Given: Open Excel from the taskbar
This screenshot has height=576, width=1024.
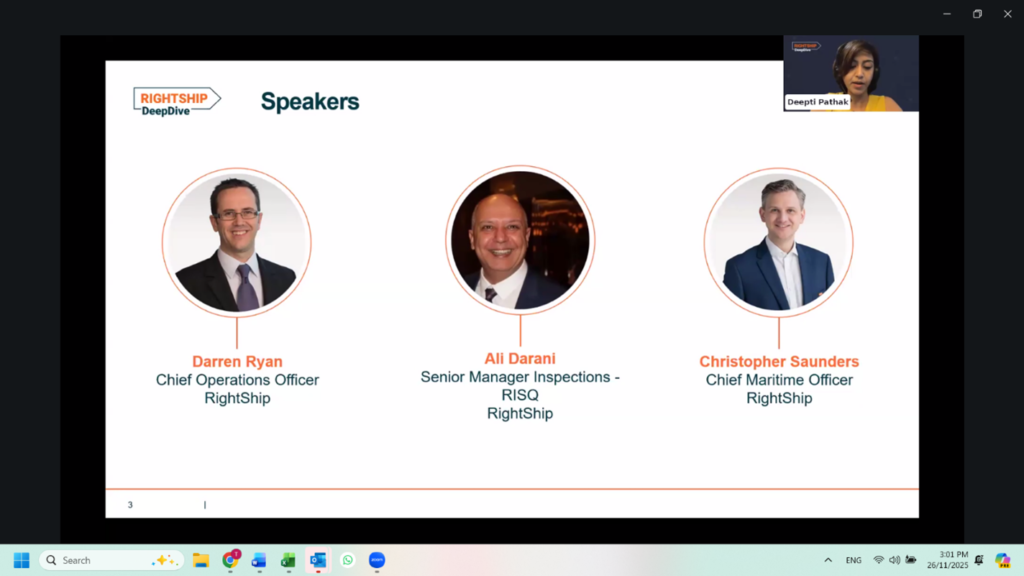Looking at the screenshot, I should click(288, 560).
